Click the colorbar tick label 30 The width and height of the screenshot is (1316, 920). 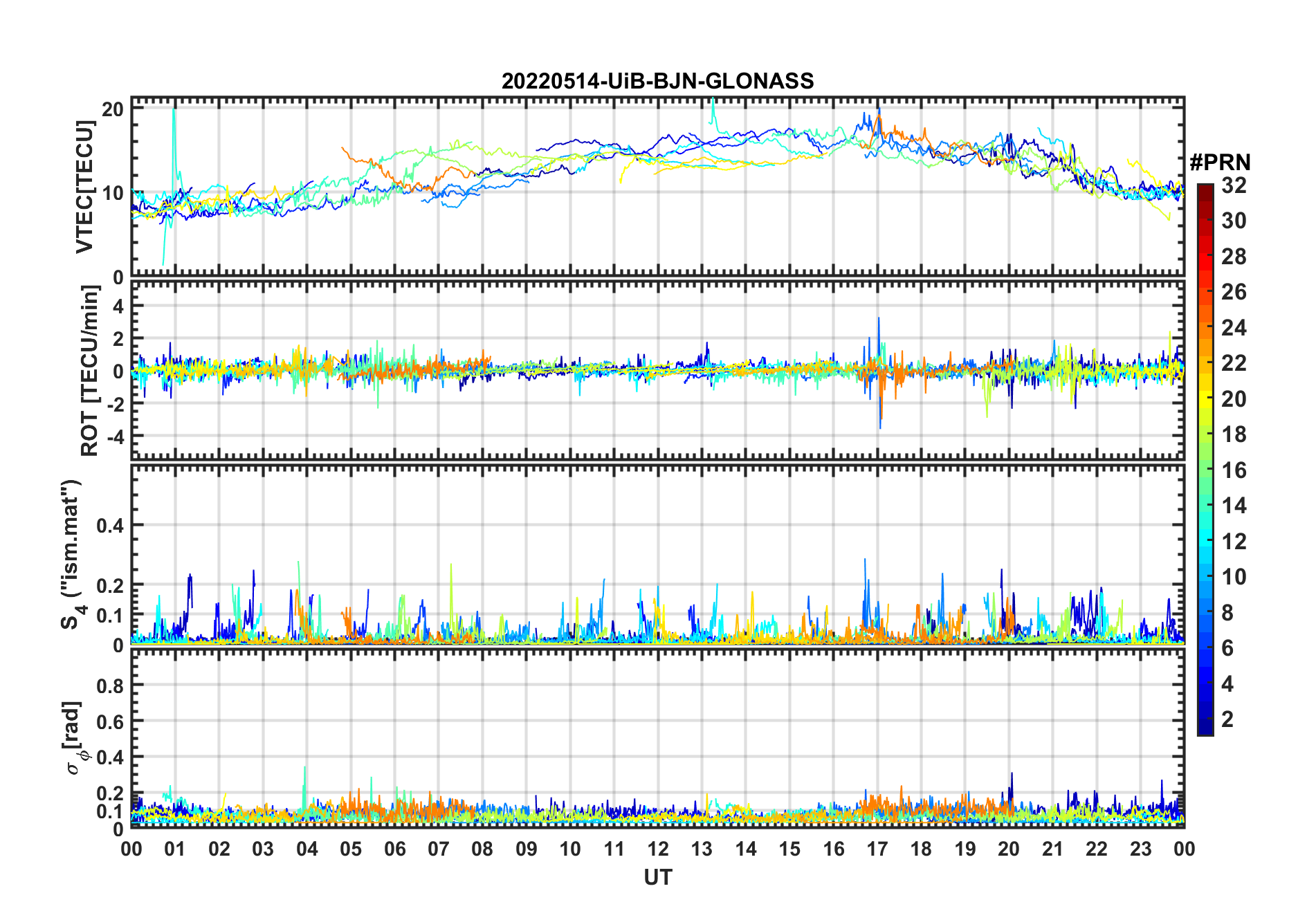pyautogui.click(x=1234, y=221)
